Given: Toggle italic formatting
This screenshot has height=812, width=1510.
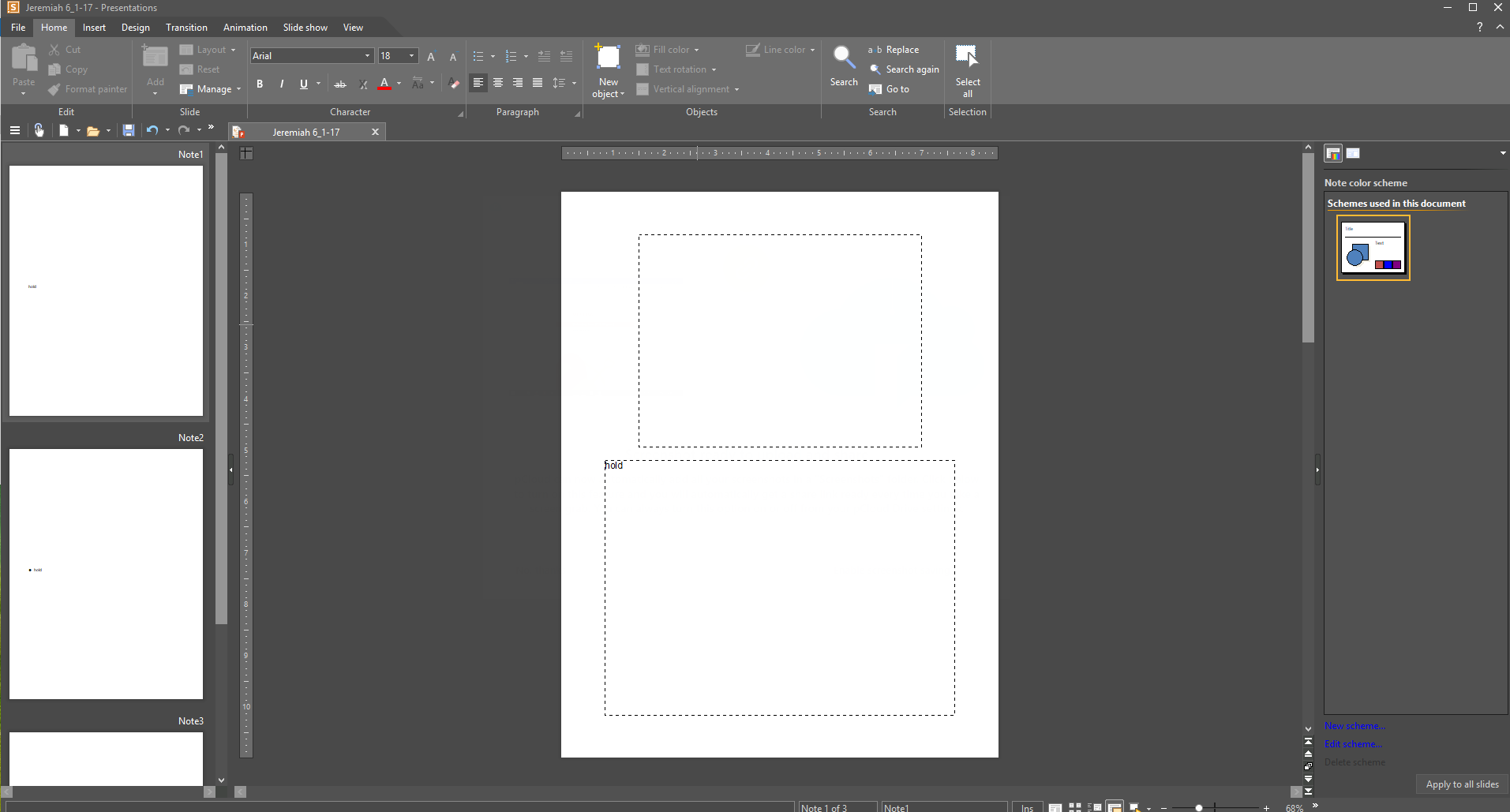Looking at the screenshot, I should click(x=282, y=84).
